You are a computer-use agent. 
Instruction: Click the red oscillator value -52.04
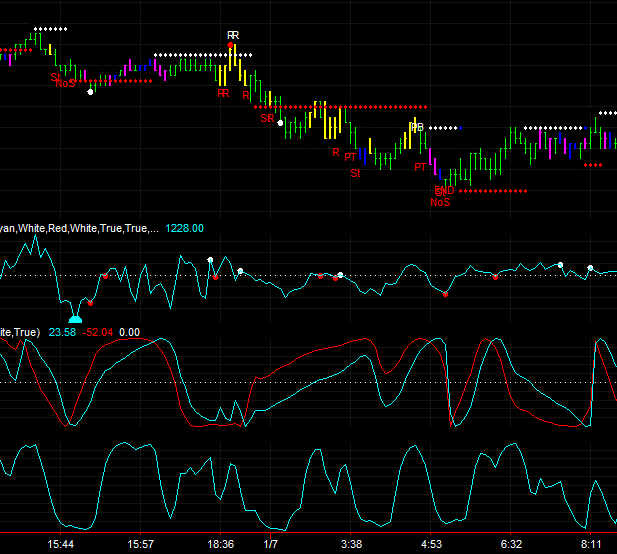click(98, 332)
